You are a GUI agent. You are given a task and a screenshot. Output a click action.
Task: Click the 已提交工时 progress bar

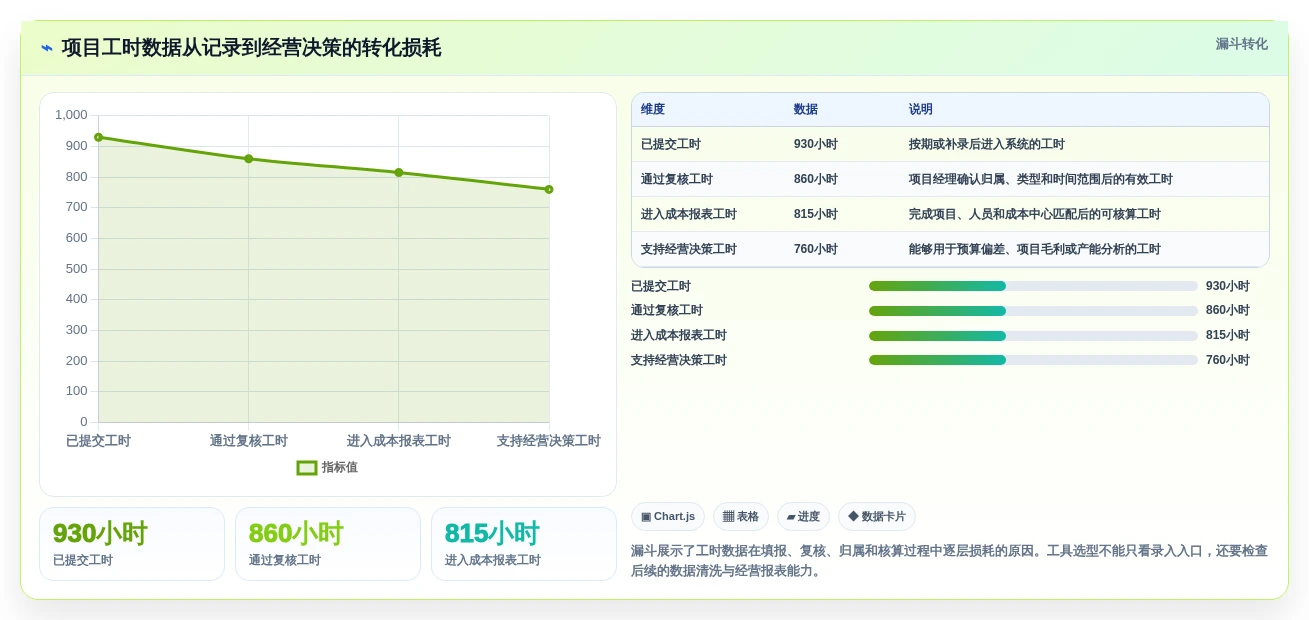tap(1033, 286)
